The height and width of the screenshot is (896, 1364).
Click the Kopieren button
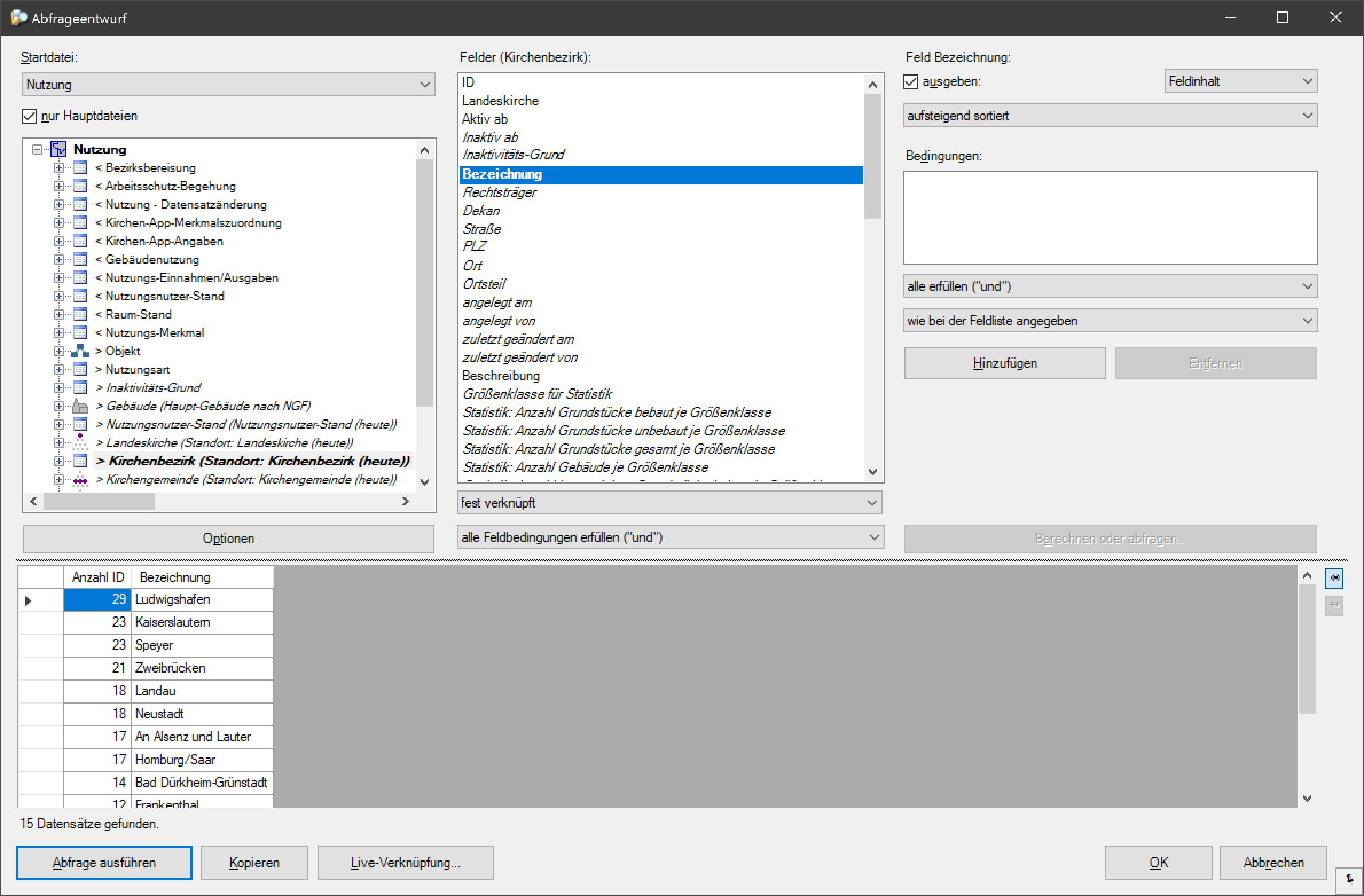point(254,863)
